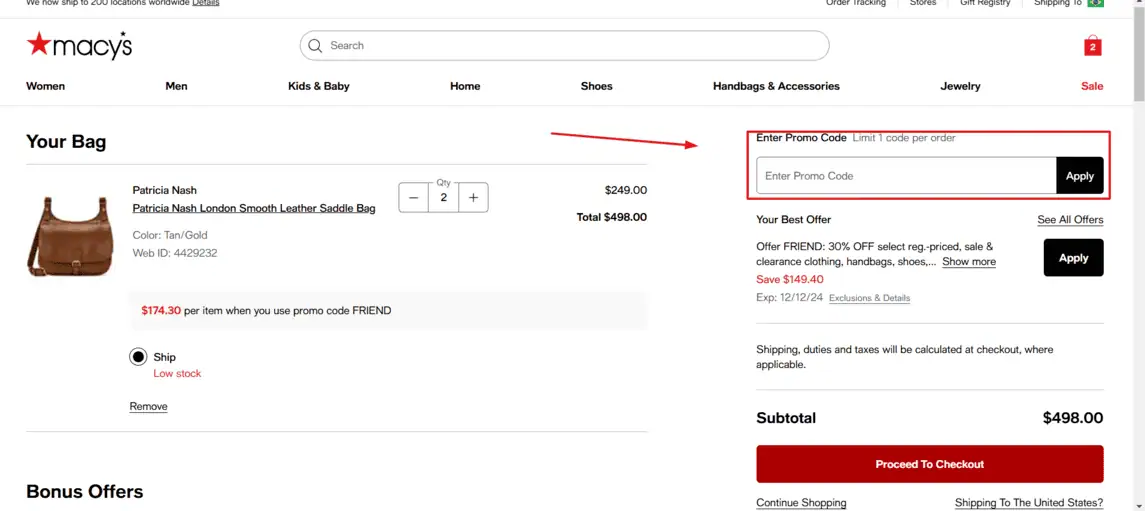1145x511 pixels.
Task: Click the Patricia Nash brand name
Action: point(164,190)
